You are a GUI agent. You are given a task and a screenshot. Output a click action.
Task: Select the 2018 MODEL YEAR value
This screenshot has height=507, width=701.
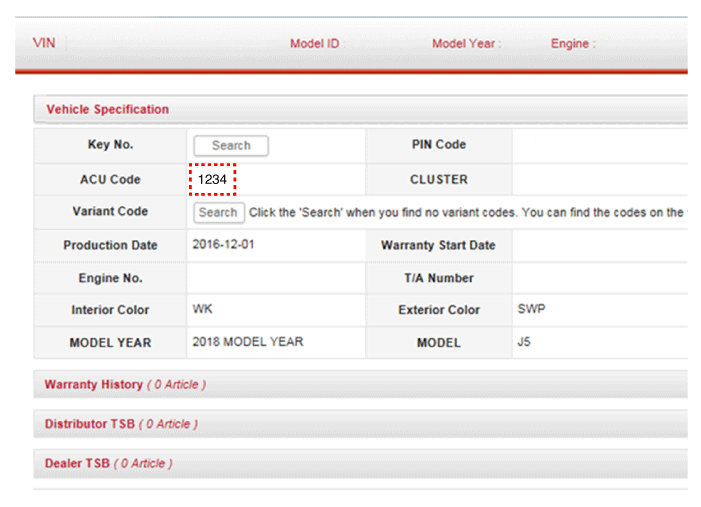tap(248, 342)
